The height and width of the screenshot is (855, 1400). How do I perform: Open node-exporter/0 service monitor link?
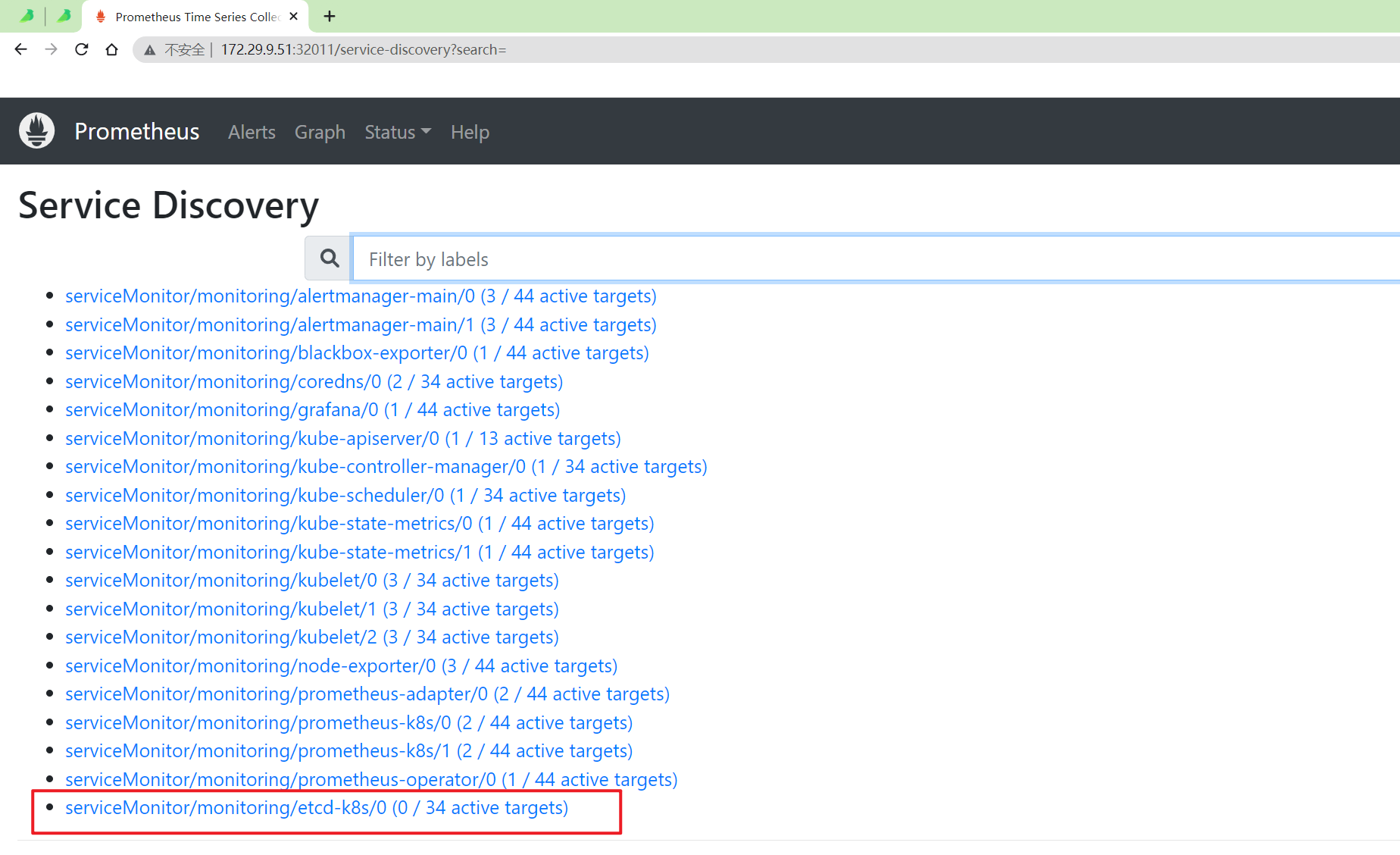click(x=341, y=666)
